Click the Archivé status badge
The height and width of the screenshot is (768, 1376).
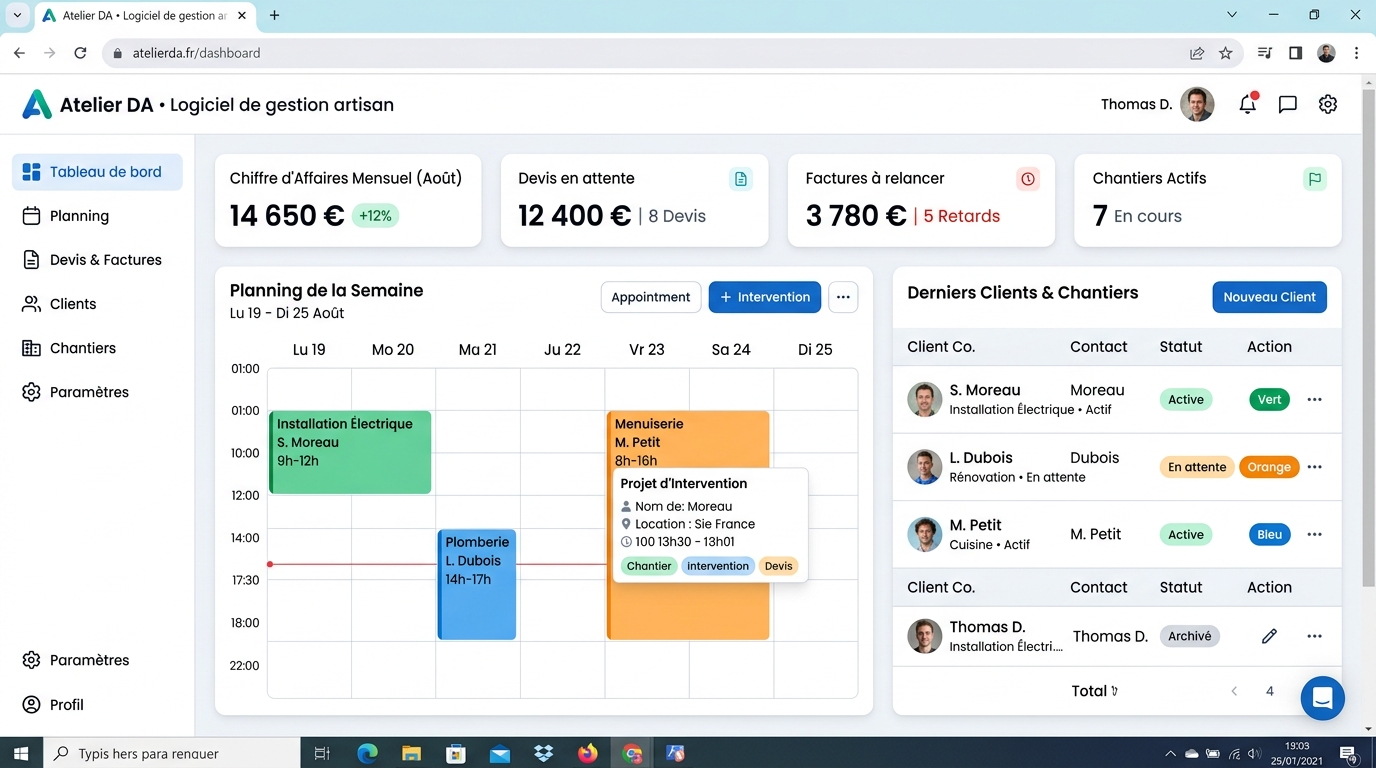[1189, 636]
